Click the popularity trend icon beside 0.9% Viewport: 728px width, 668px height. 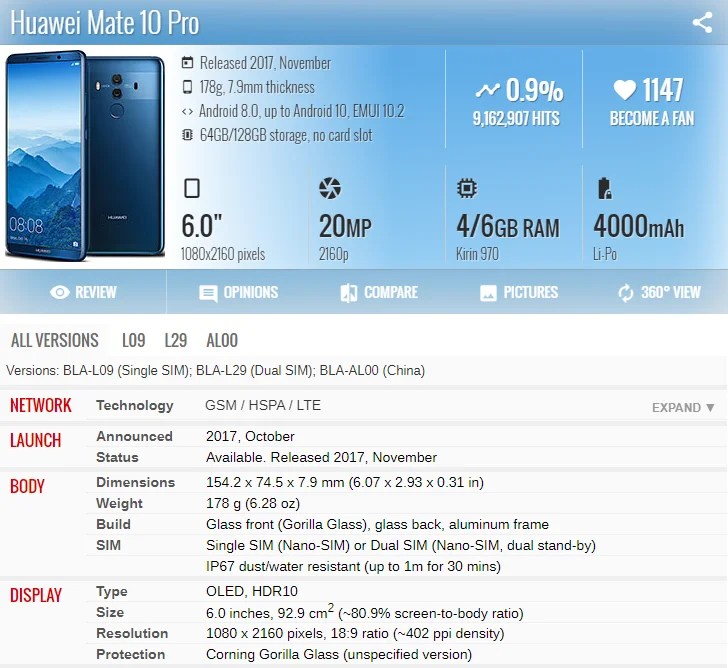point(488,90)
